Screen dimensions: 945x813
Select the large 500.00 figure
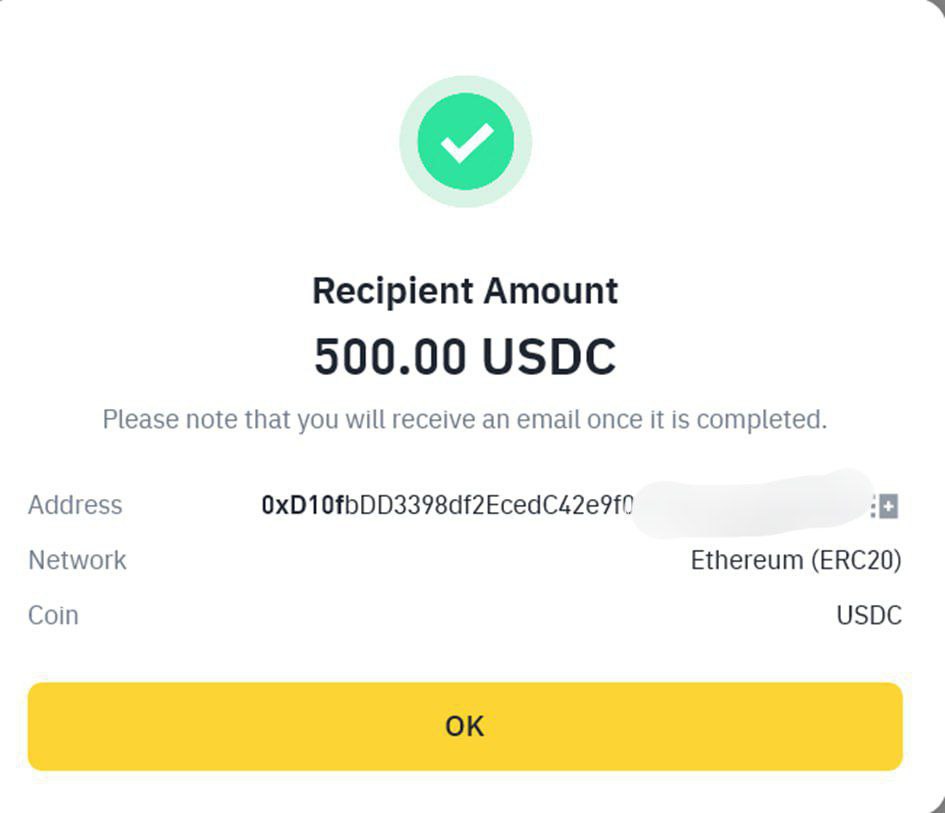390,356
